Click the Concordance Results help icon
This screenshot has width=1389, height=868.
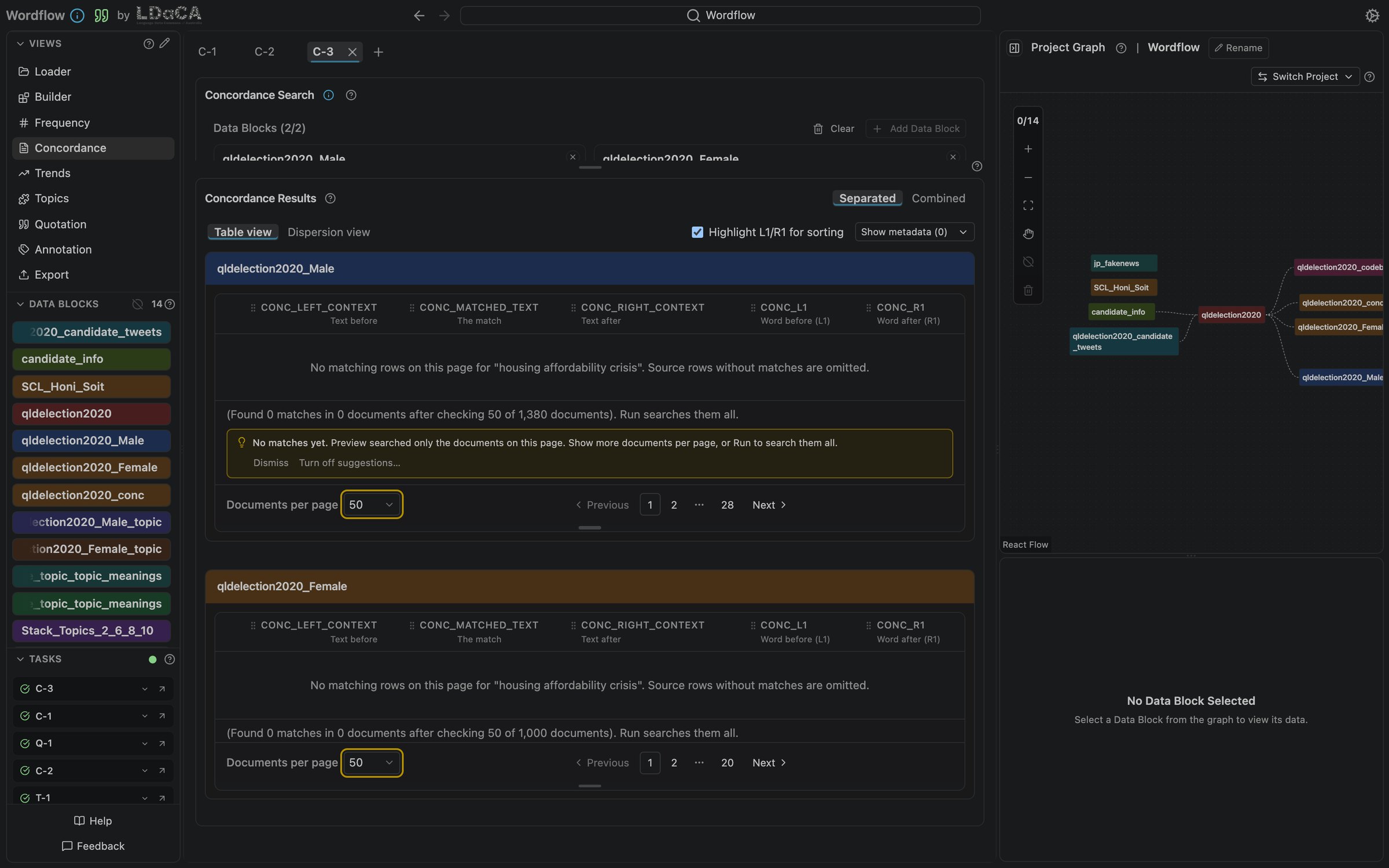[x=330, y=198]
